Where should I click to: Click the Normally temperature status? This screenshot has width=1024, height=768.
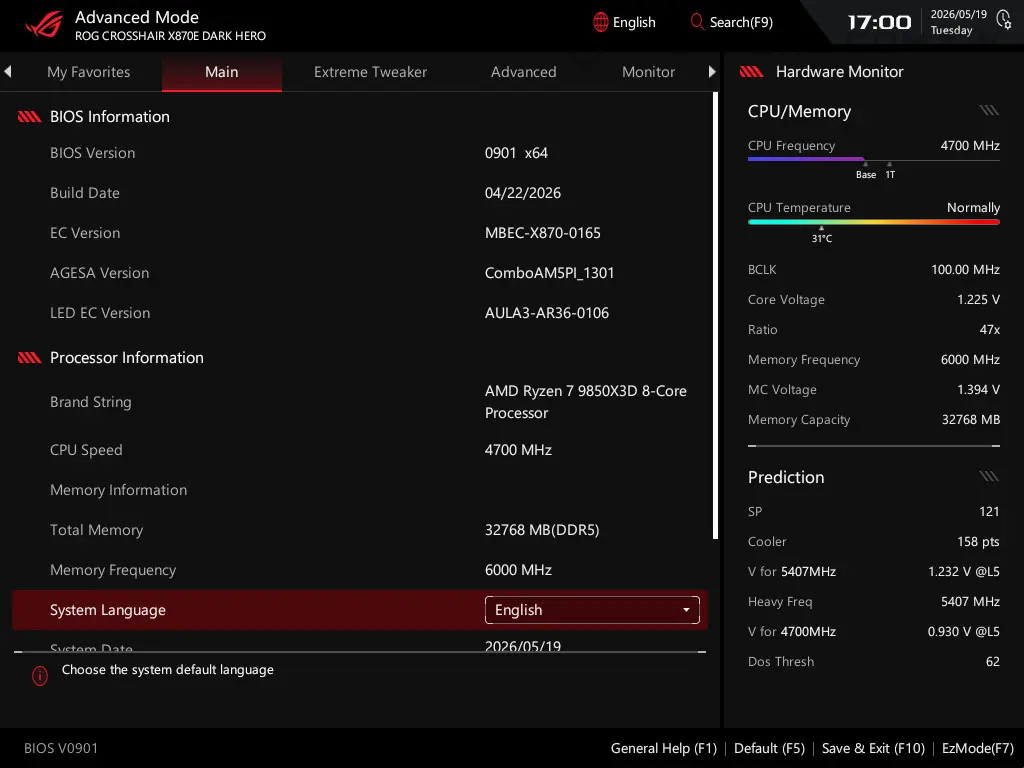pyautogui.click(x=973, y=208)
